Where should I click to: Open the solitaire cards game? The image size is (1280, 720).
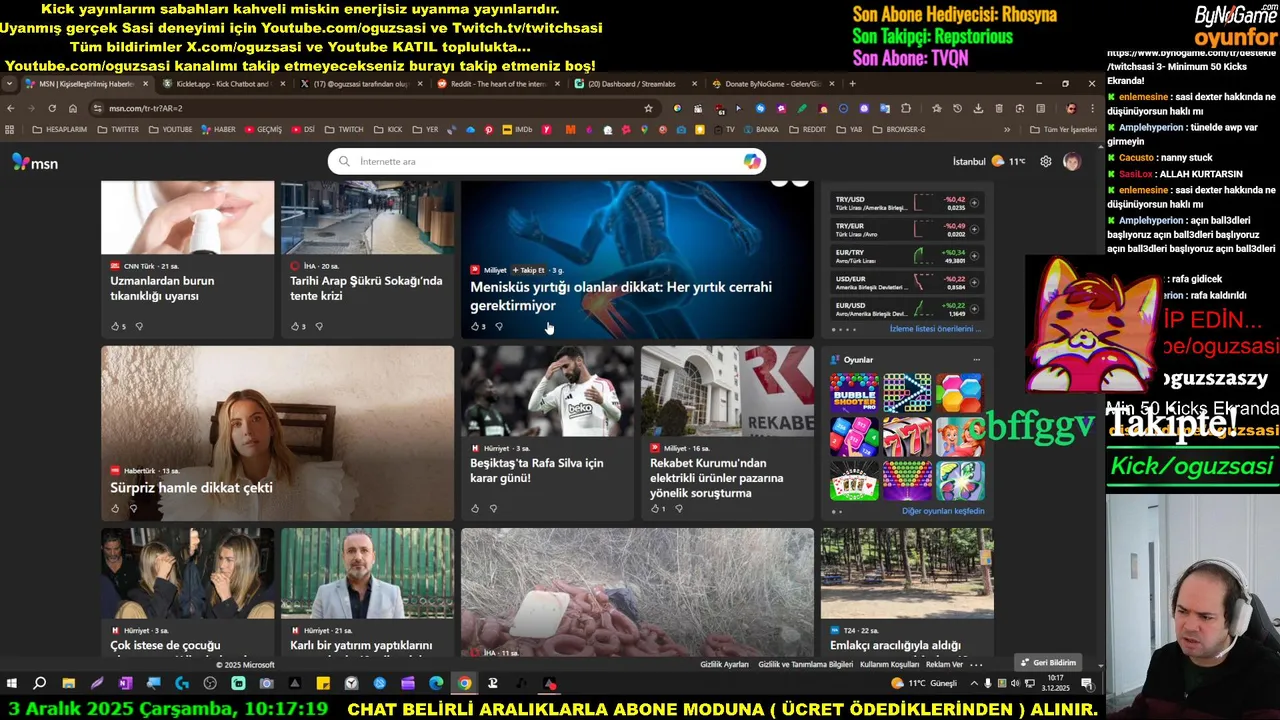pos(854,481)
